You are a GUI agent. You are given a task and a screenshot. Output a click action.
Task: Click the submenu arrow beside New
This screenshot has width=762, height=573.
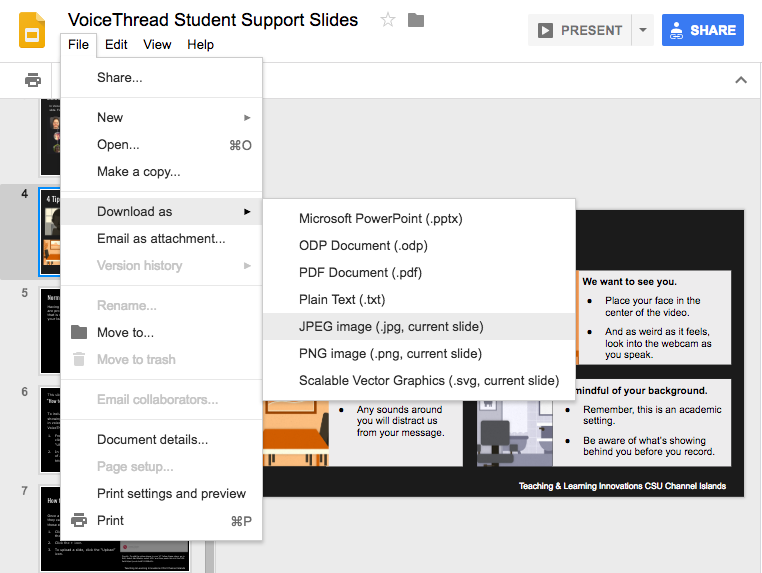pos(247,118)
